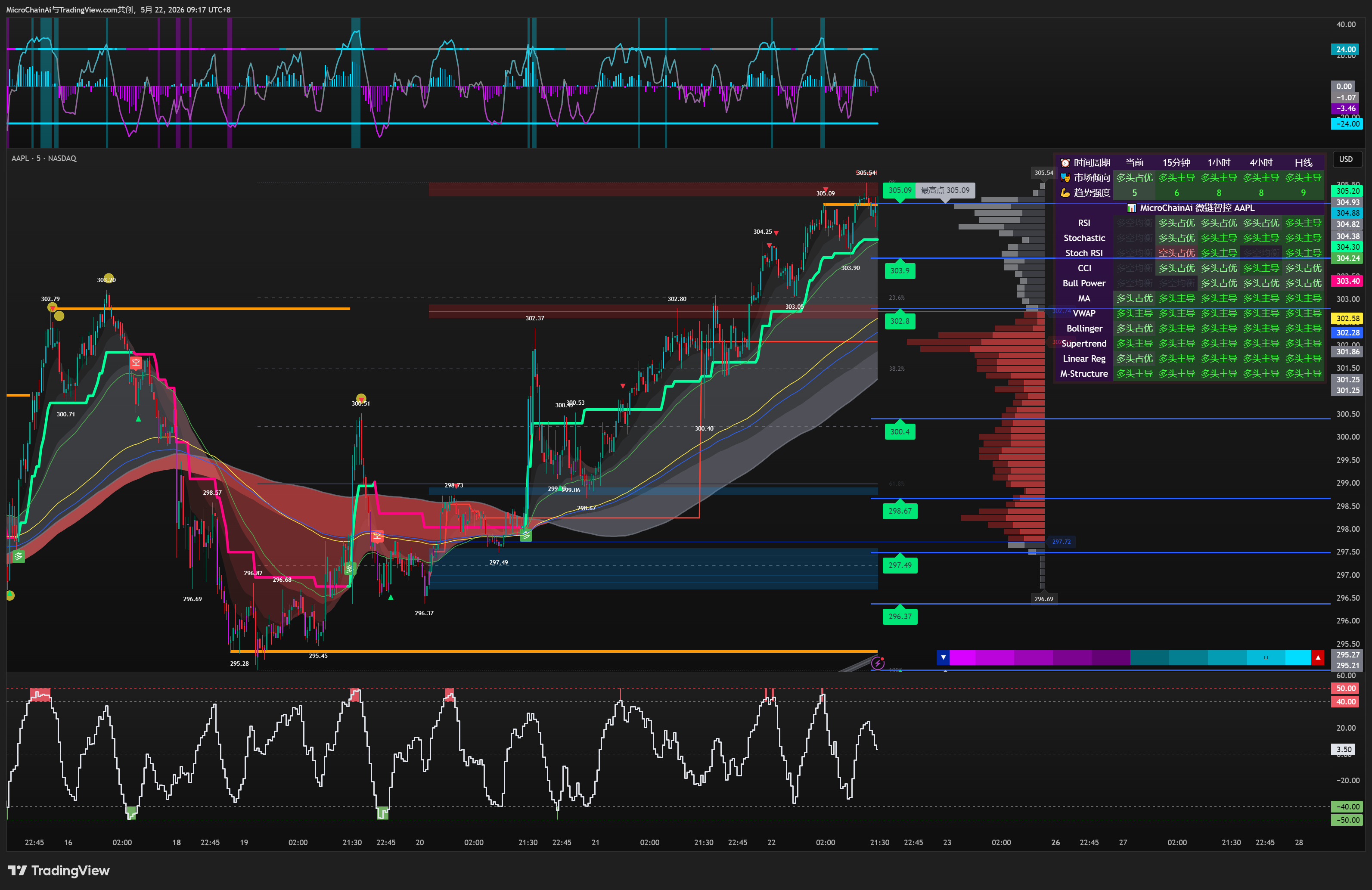Click the bright cyan gauge segment before red arrow
The image size is (1372, 890).
tap(1298, 657)
